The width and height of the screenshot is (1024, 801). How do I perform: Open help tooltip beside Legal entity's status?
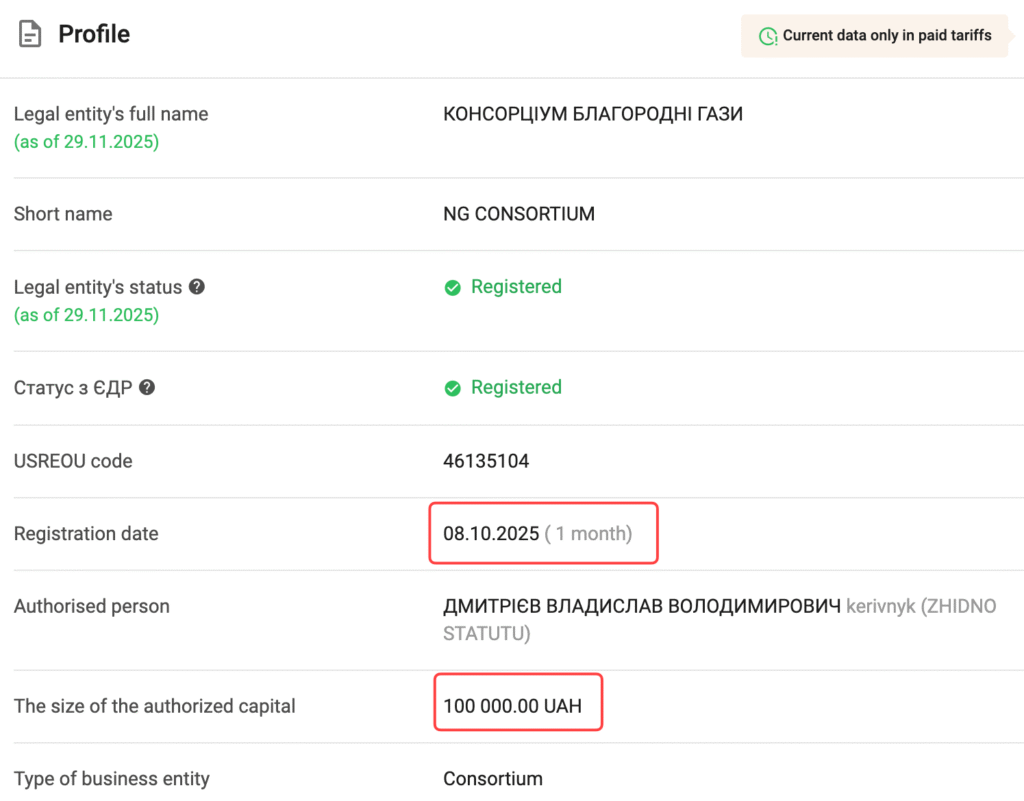tap(197, 287)
